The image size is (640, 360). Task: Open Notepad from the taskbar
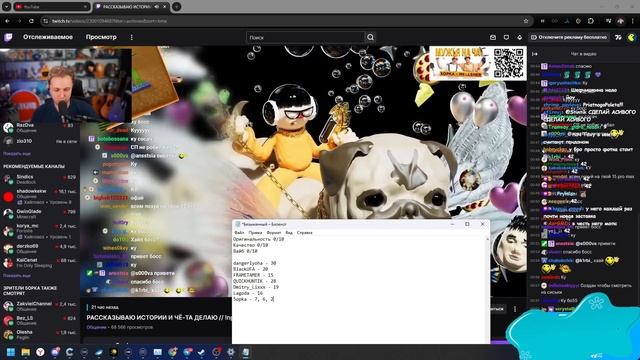coord(246,352)
